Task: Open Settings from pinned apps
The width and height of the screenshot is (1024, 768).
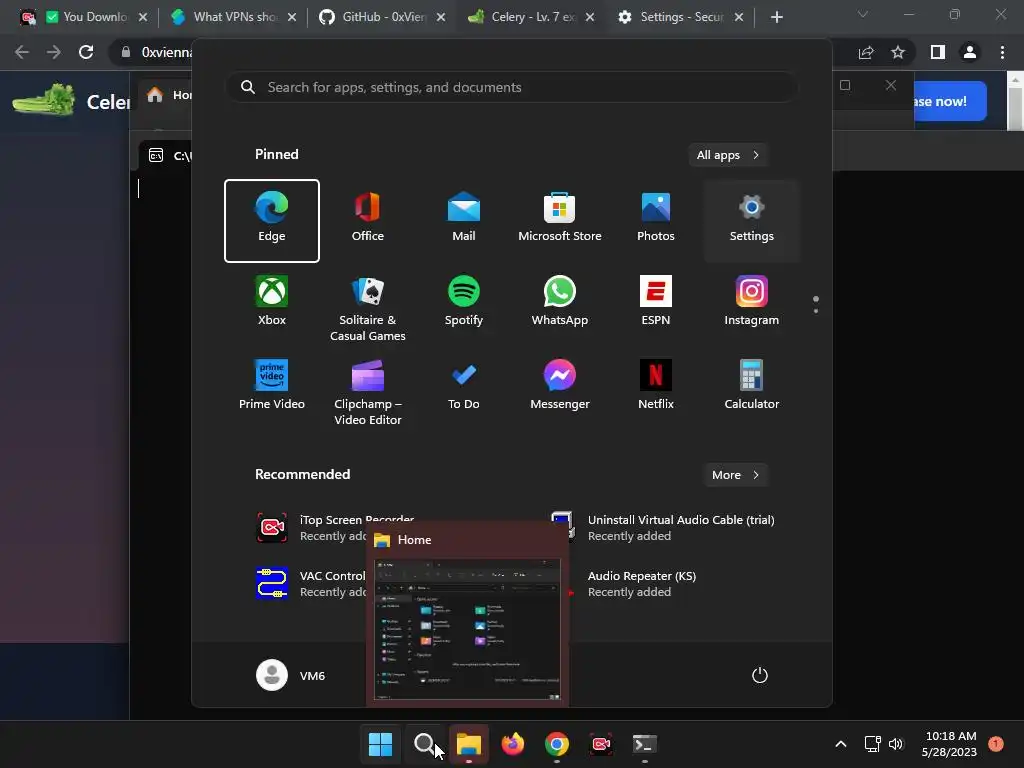Action: pyautogui.click(x=752, y=221)
